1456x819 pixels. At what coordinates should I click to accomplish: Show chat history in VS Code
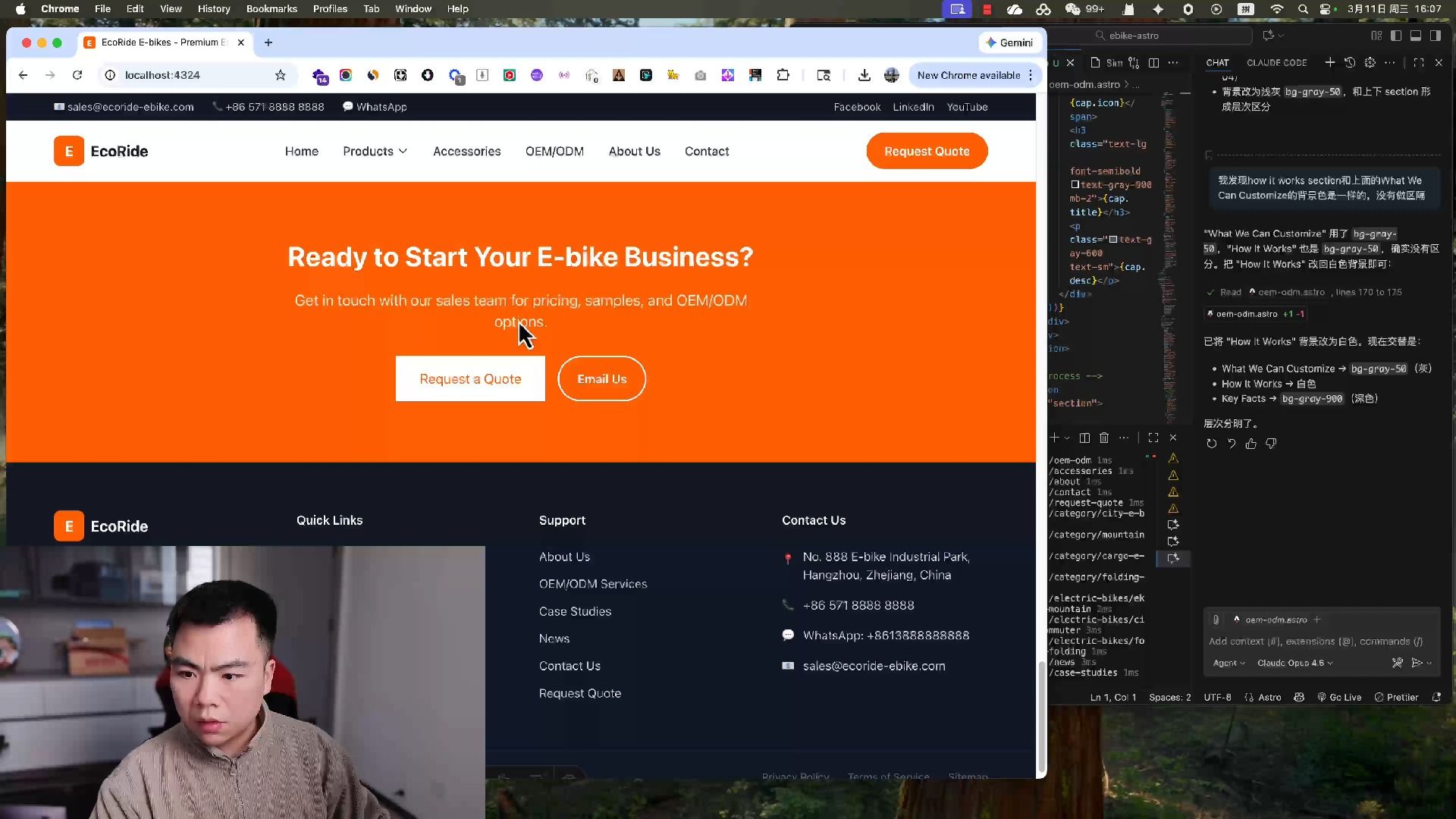[x=1350, y=62]
